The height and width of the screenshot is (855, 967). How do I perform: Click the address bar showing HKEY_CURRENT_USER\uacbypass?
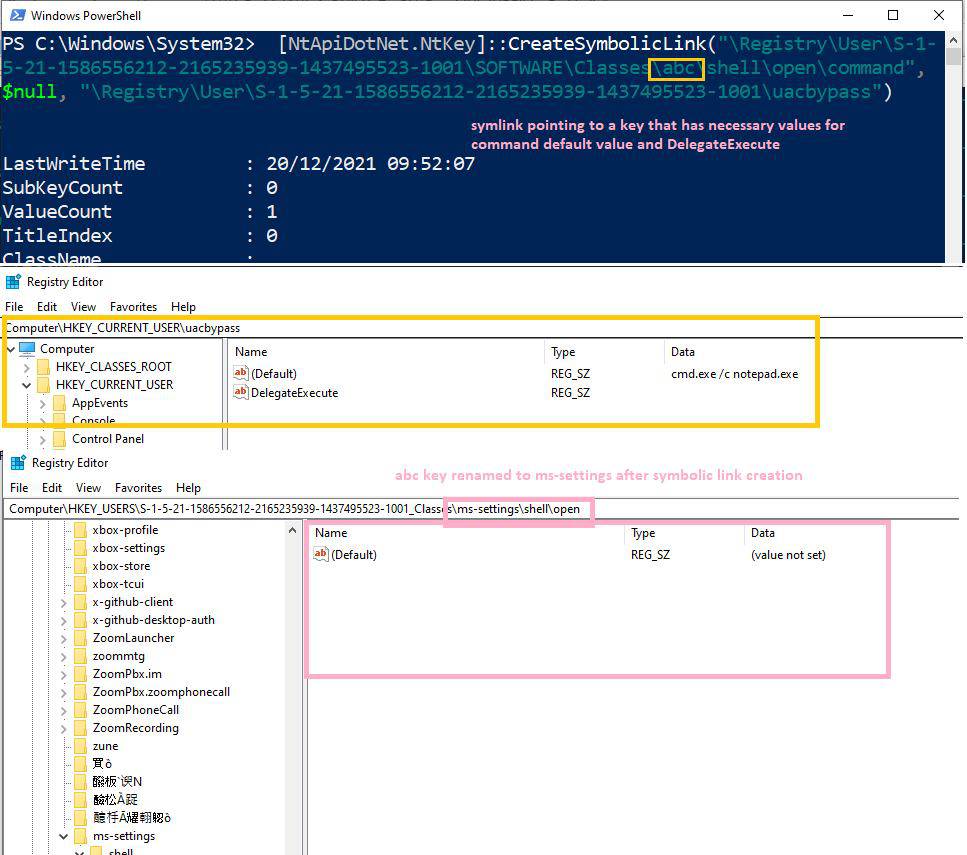[x=400, y=327]
